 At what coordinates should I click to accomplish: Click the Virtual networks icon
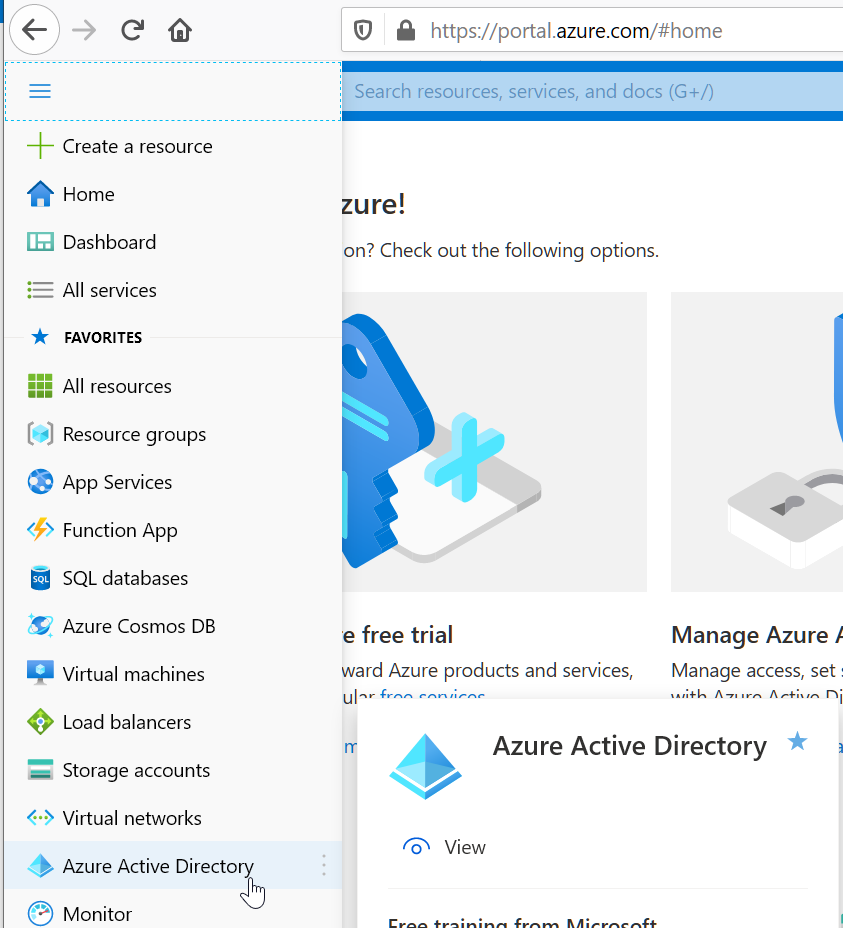click(40, 818)
